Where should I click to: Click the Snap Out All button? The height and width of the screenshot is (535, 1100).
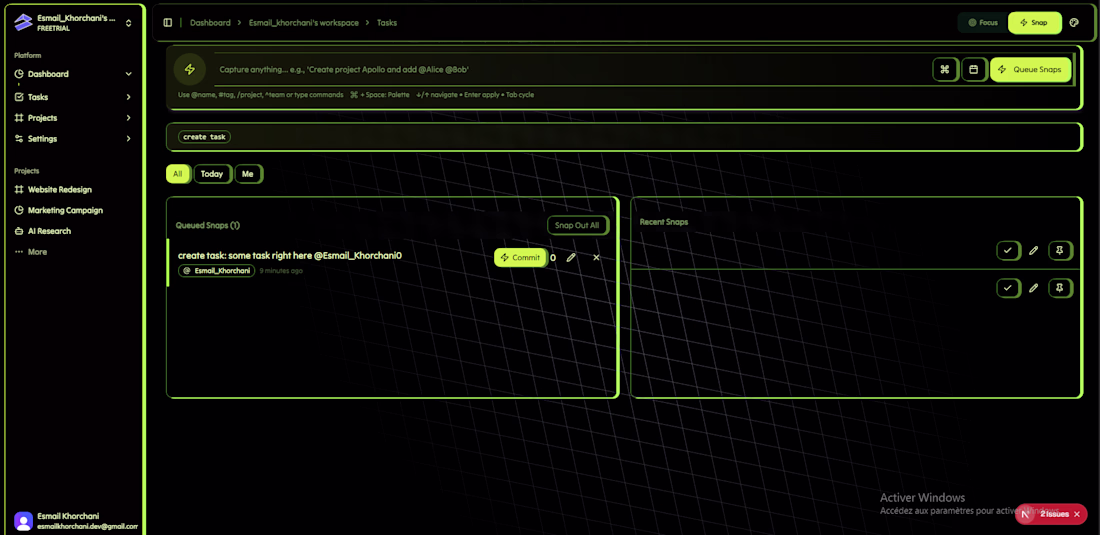(x=577, y=225)
